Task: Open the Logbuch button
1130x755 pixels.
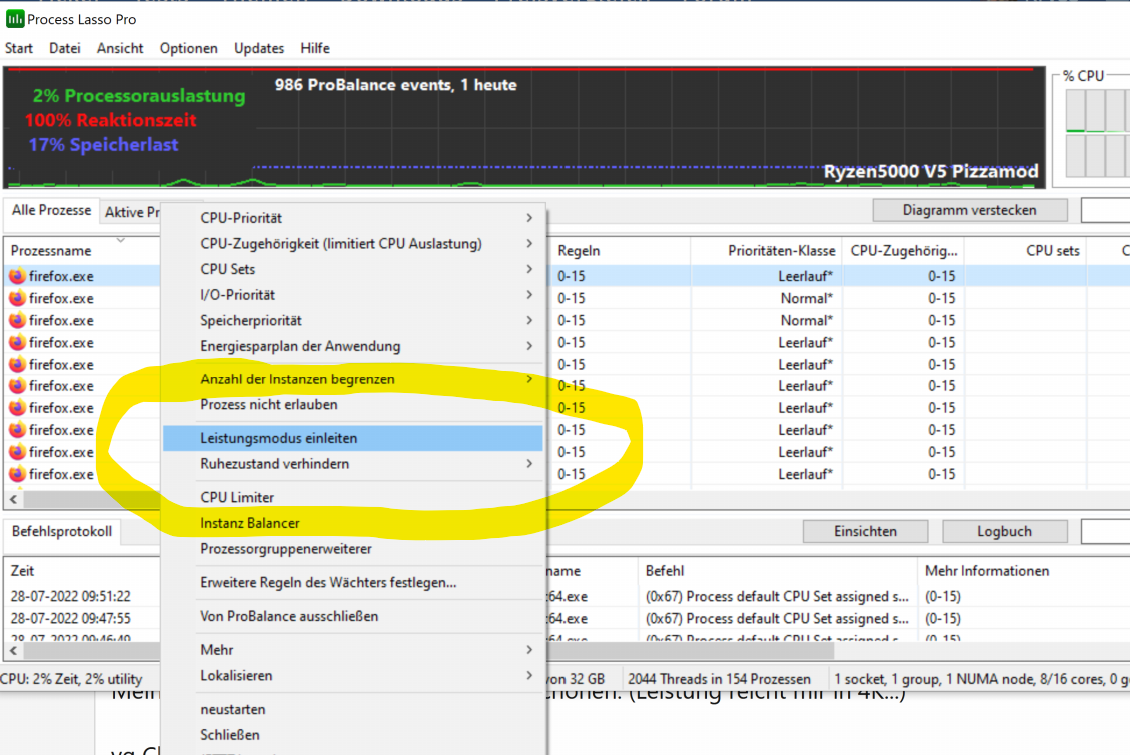Action: pyautogui.click(x=1005, y=532)
